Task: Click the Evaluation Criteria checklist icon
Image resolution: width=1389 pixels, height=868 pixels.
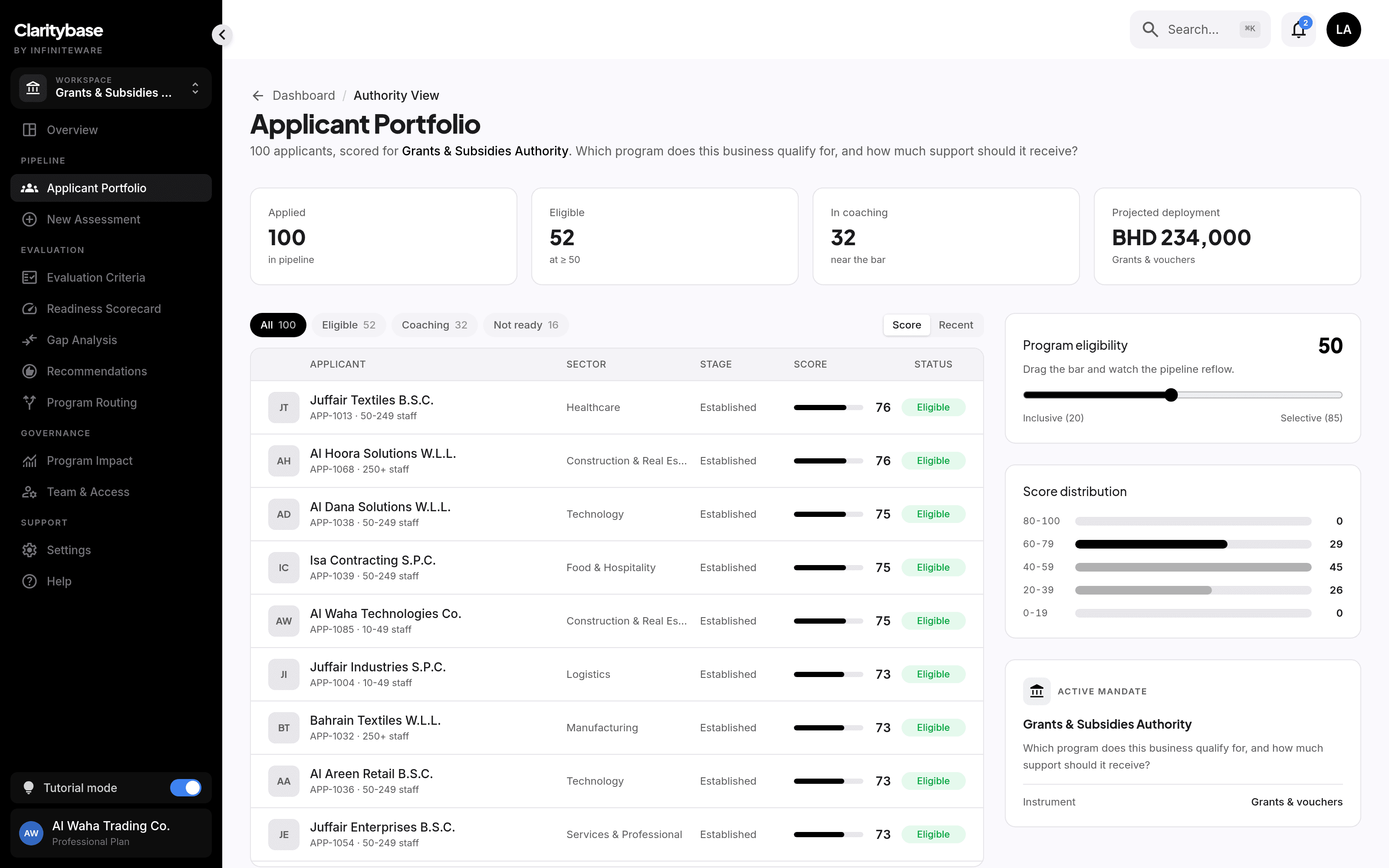Action: coord(29,277)
